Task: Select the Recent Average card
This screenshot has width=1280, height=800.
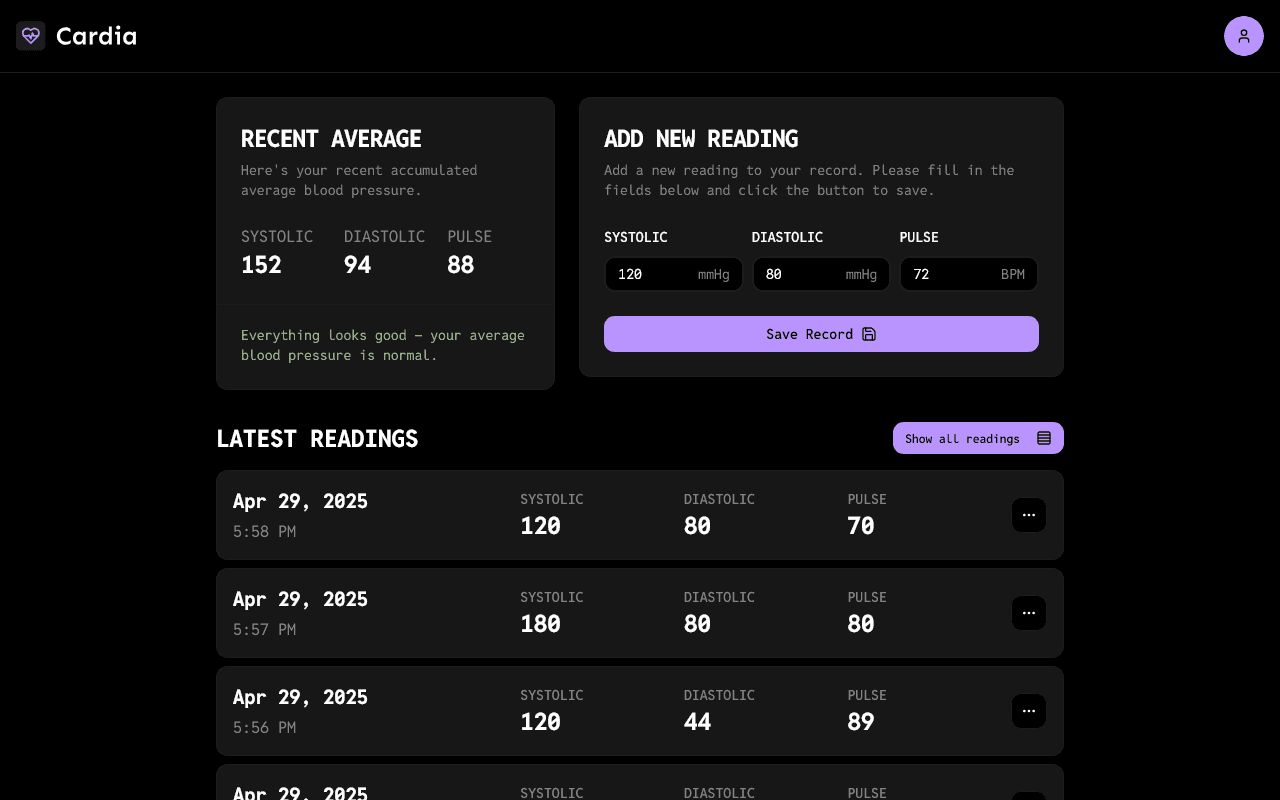Action: [x=385, y=242]
